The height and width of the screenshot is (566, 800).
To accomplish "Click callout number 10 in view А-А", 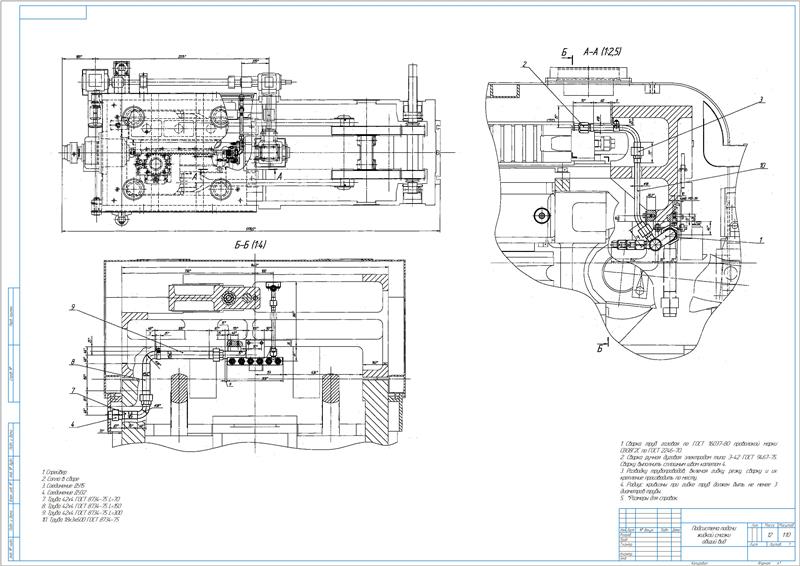I will (x=762, y=165).
